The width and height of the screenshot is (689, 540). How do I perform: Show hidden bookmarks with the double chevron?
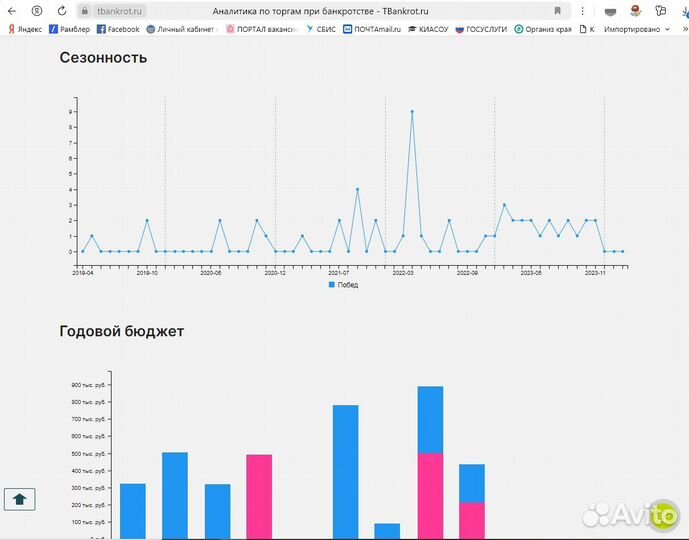coord(684,29)
